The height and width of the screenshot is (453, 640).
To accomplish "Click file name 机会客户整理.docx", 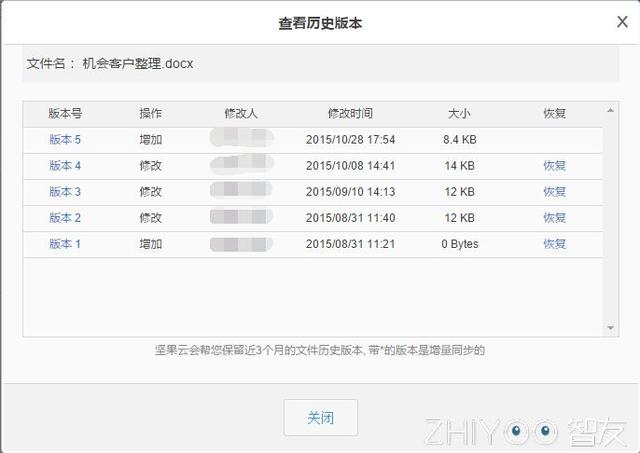I will (138, 64).
